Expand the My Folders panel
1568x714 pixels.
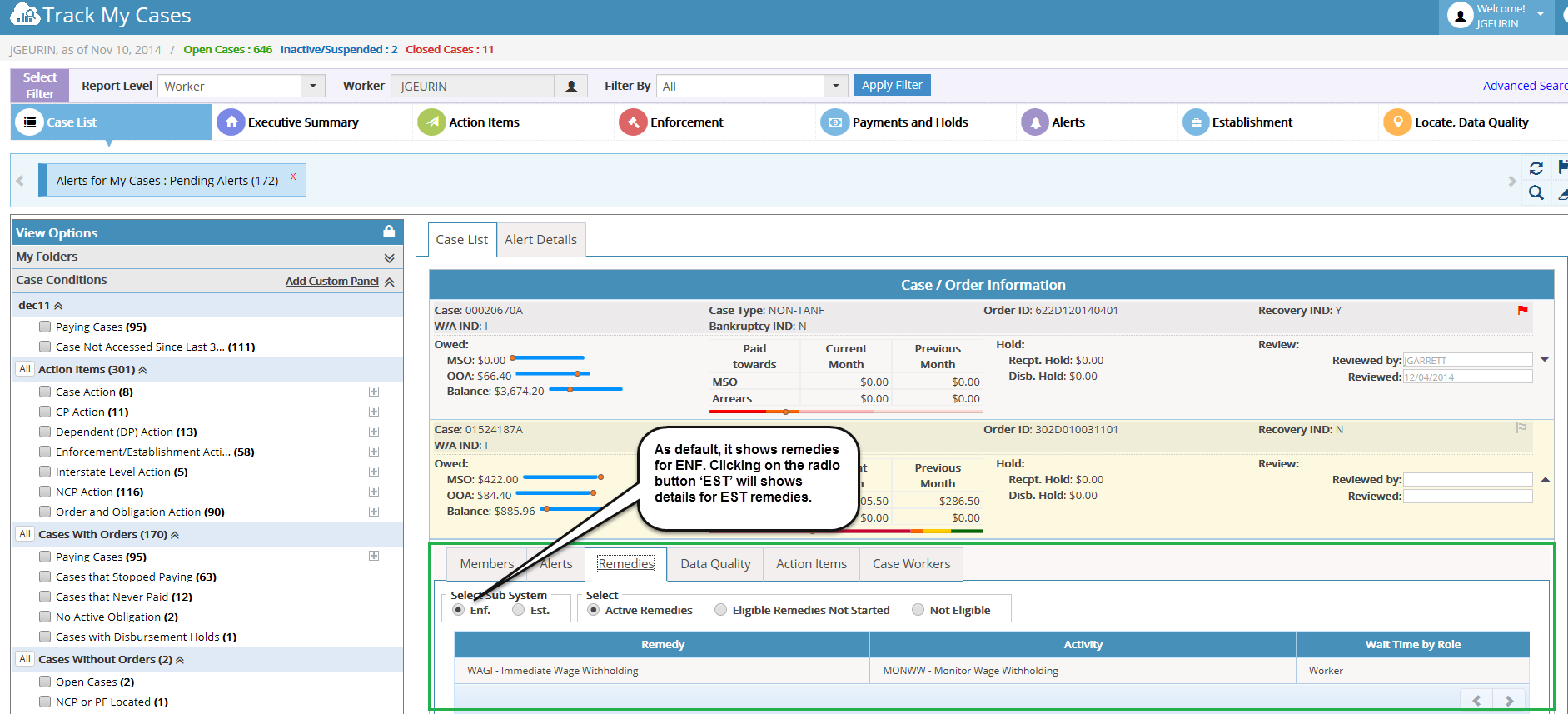point(389,257)
